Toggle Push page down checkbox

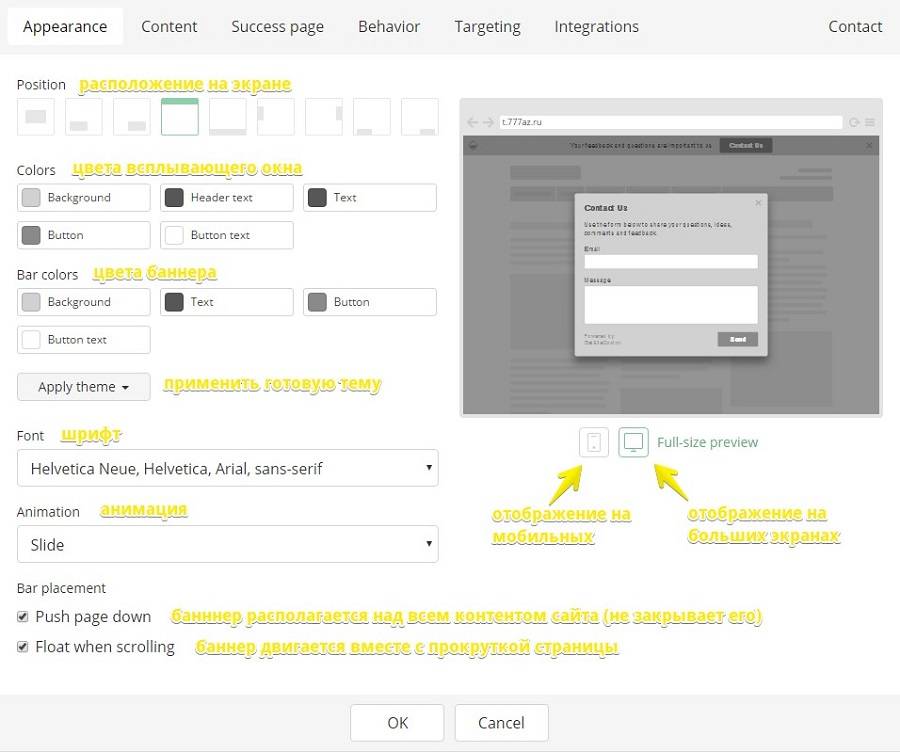22,617
